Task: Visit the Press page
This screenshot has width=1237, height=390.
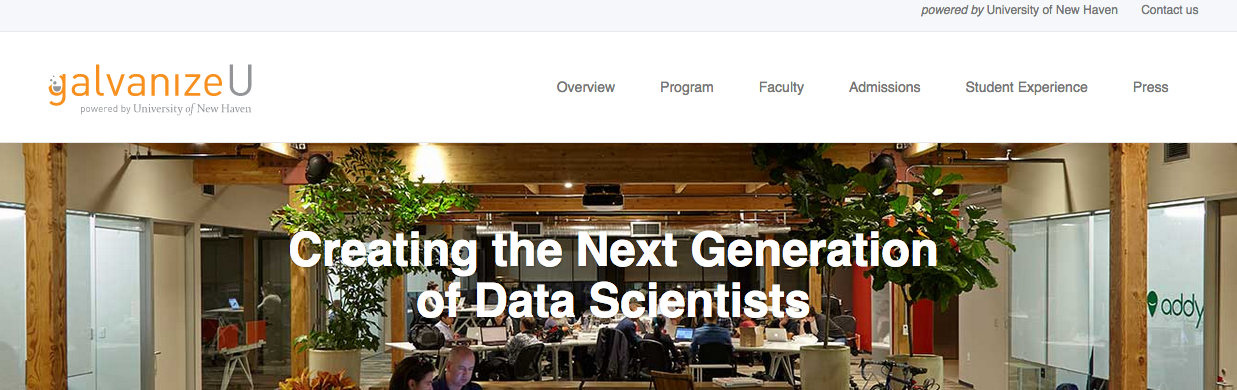Action: tap(1150, 87)
